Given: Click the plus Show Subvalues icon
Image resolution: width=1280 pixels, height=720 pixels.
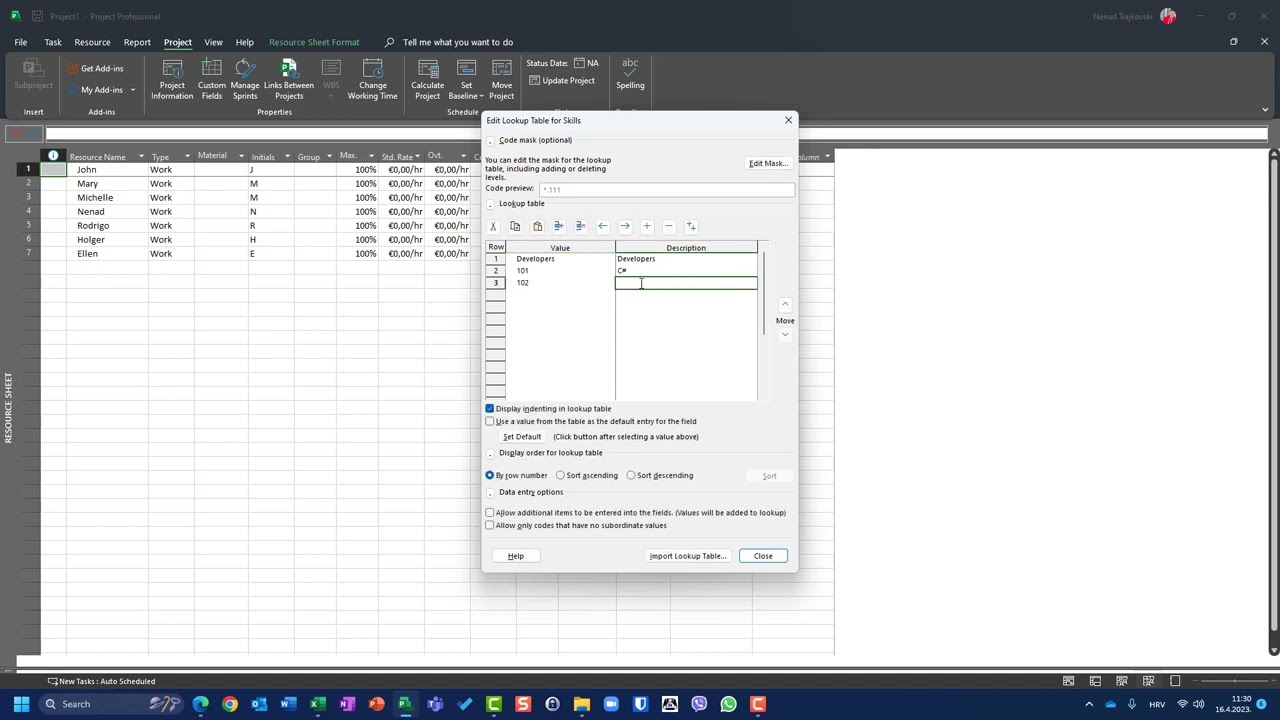Looking at the screenshot, I should coord(647,227).
